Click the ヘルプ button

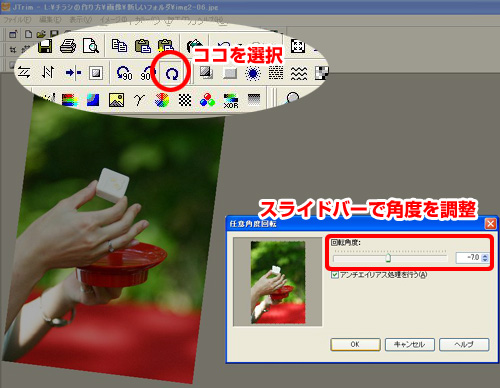pos(464,344)
